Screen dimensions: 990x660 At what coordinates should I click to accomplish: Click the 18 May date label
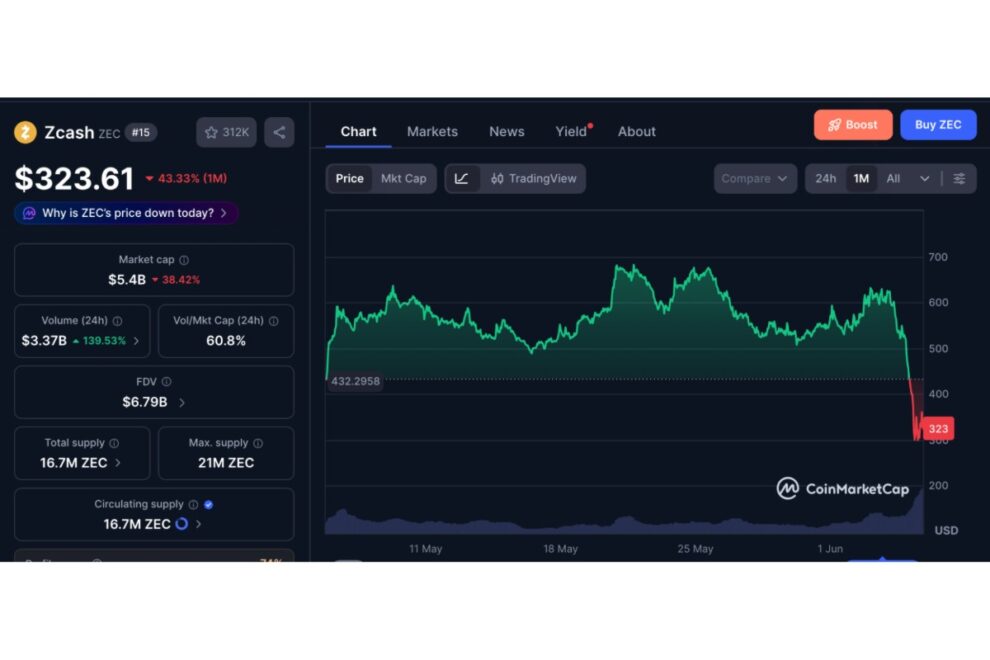[x=561, y=549]
